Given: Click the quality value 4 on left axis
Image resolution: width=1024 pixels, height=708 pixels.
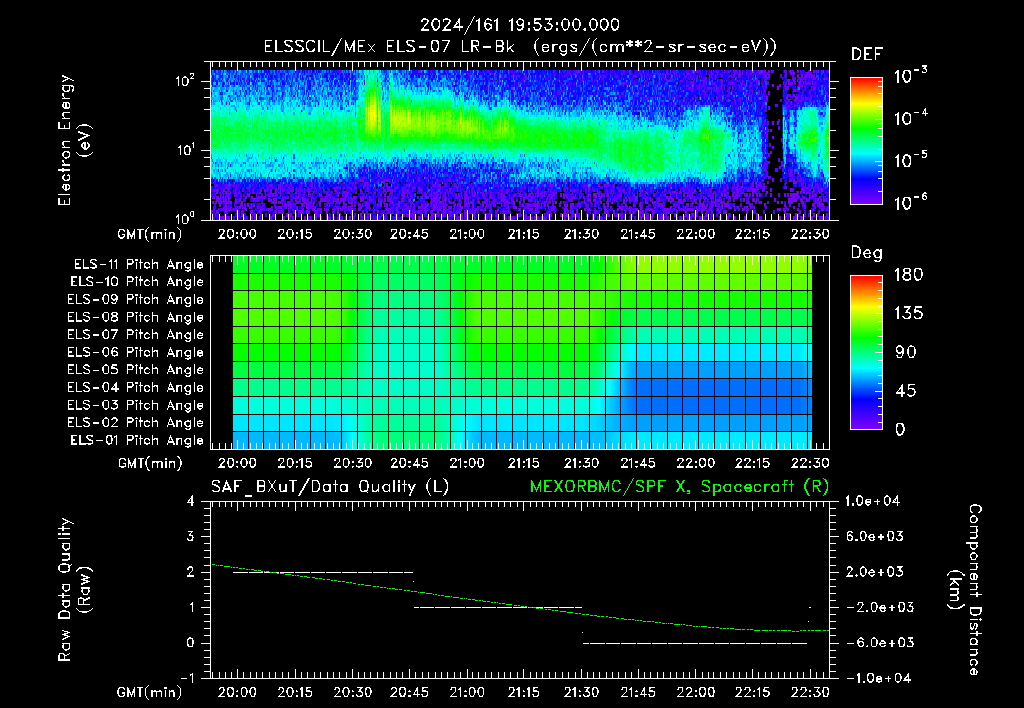Looking at the screenshot, I should coord(191,502).
